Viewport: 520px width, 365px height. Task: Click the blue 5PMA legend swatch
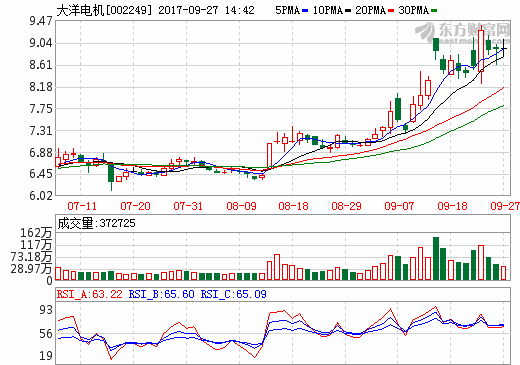tap(305, 11)
